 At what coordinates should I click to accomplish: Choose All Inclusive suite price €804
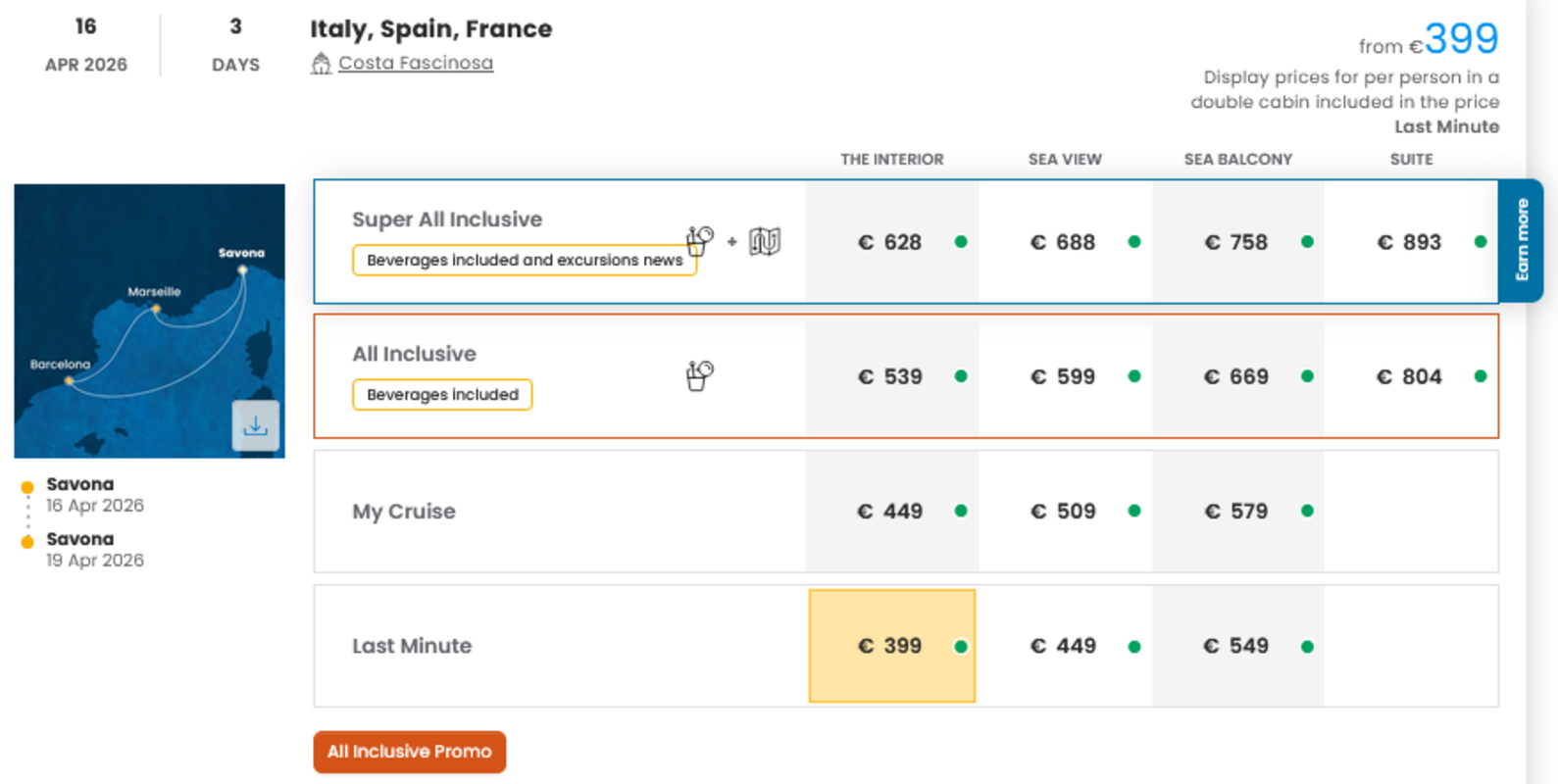pos(1410,376)
